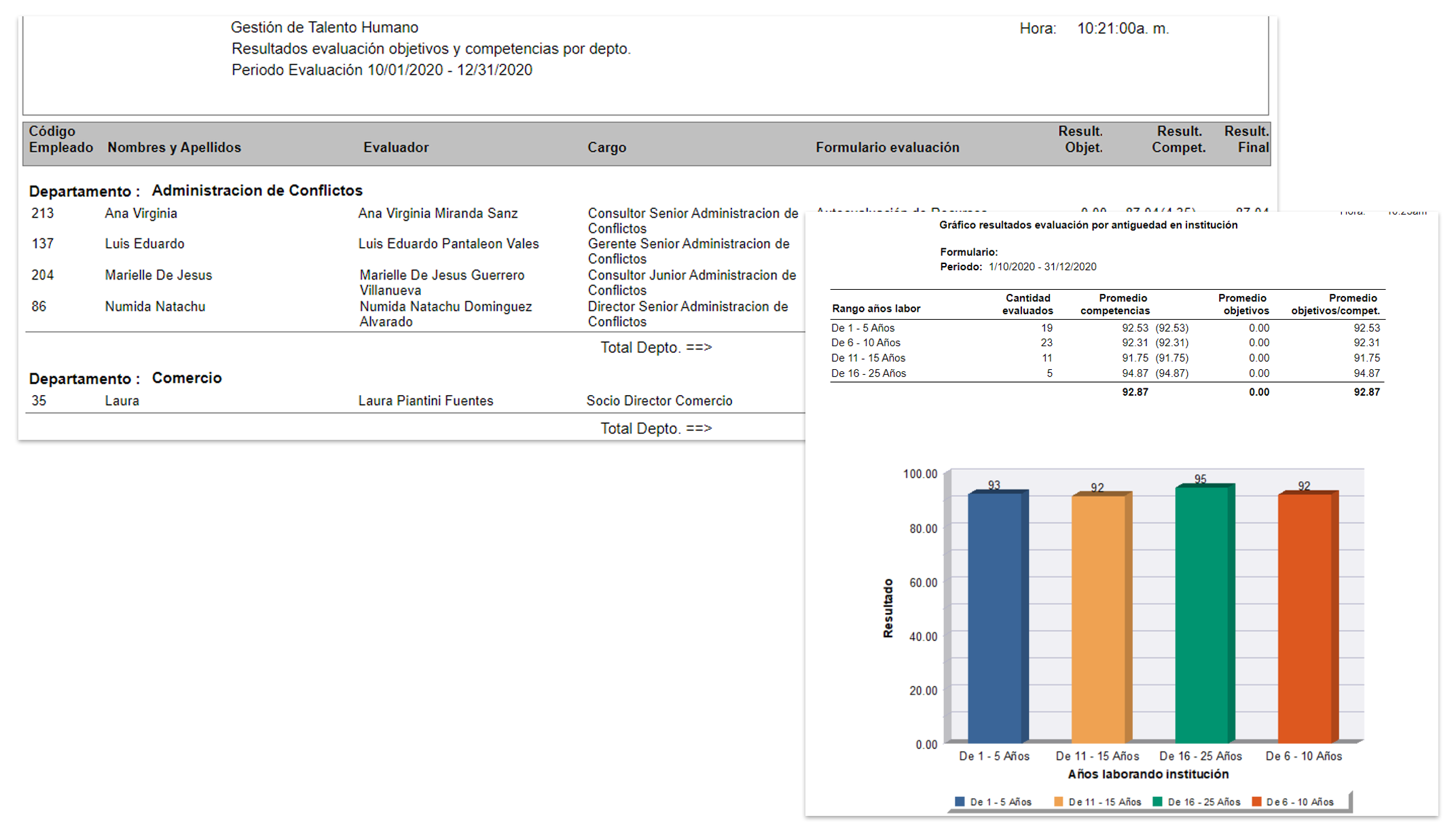Click the name 'Numida Natachu'
This screenshot has width=1456, height=822.
155,306
